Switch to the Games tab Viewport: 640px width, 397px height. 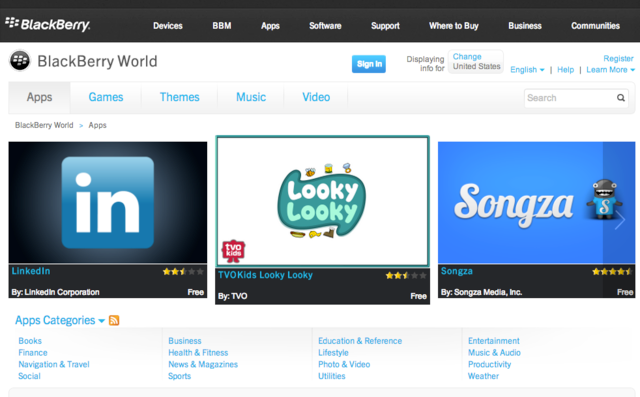click(106, 97)
